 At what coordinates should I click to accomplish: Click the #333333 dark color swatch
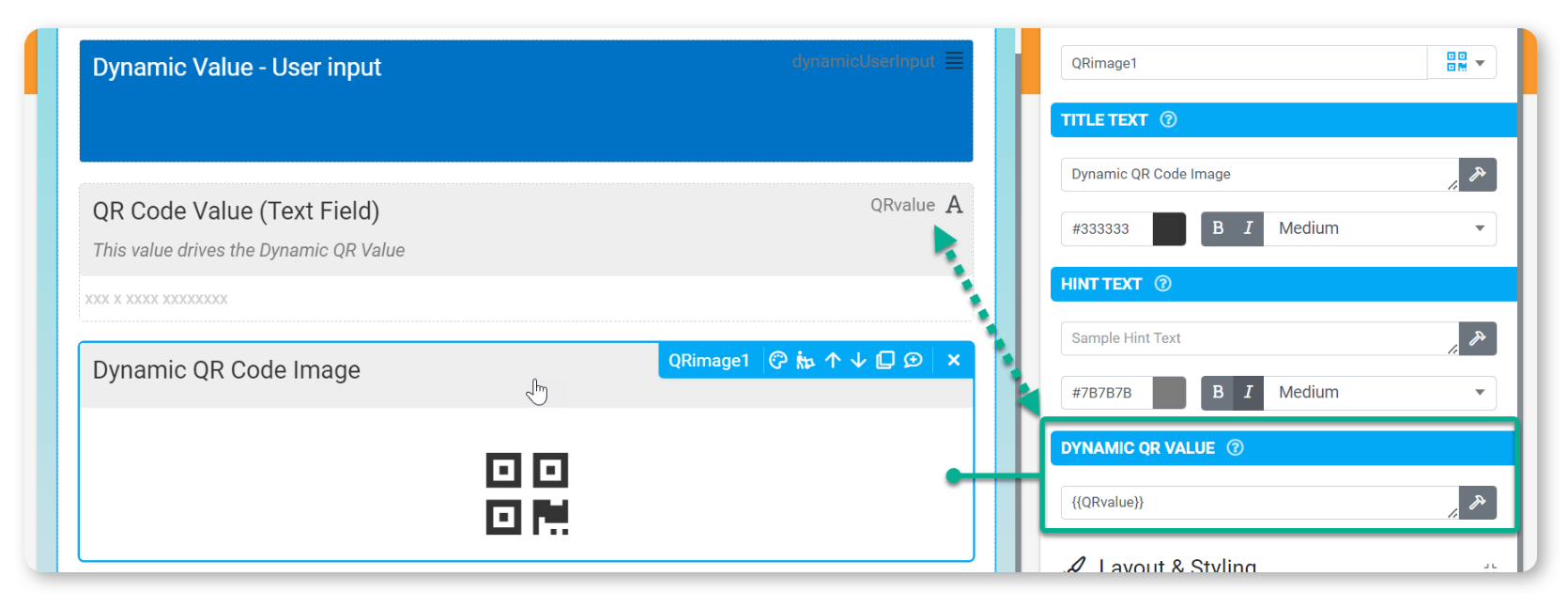click(1169, 228)
